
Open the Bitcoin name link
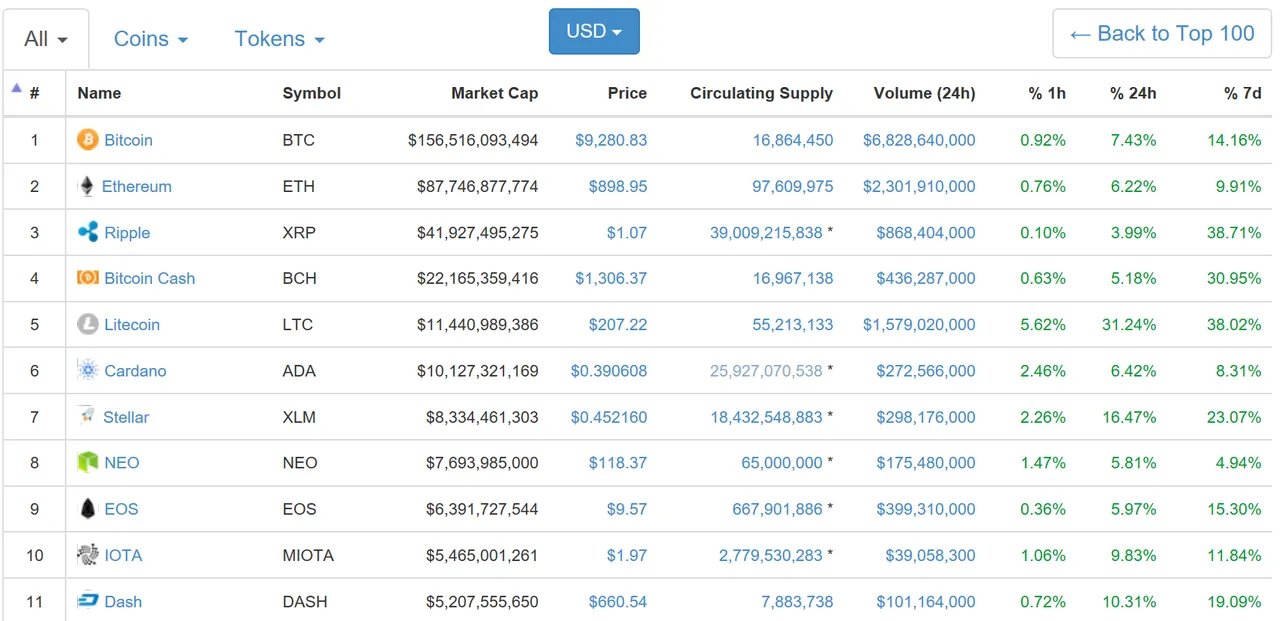point(129,140)
